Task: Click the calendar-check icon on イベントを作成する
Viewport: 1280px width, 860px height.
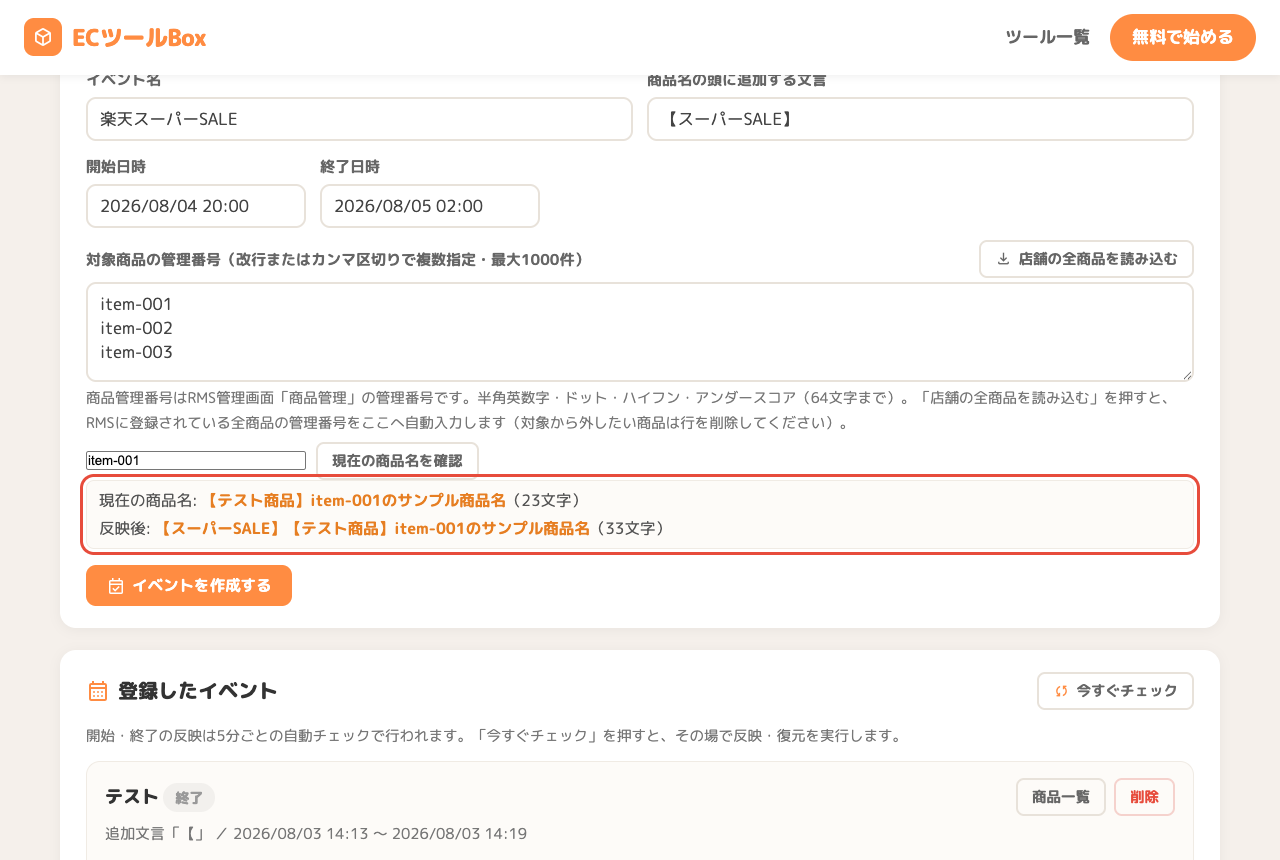Action: [x=116, y=586]
